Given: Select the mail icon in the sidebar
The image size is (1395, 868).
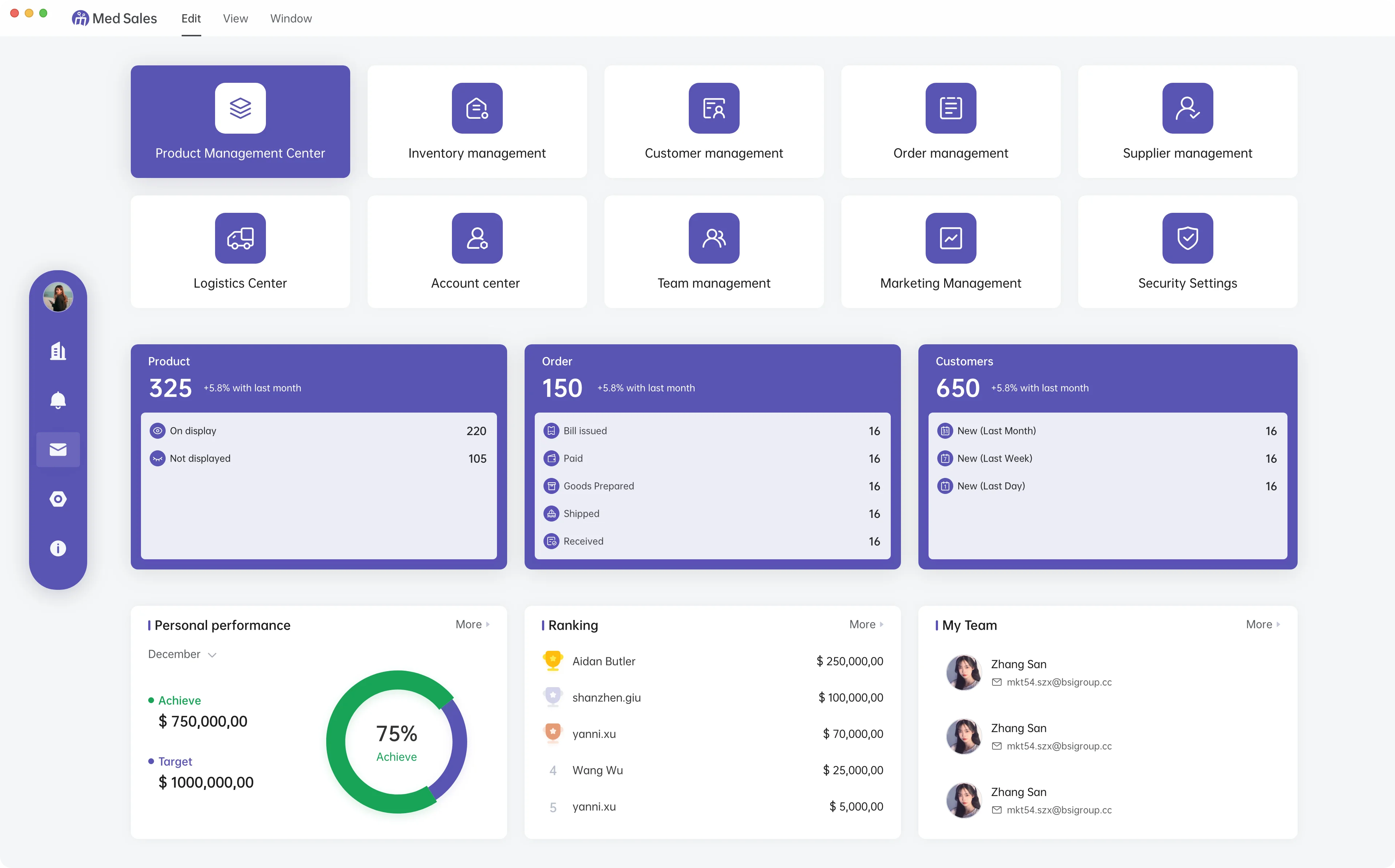Looking at the screenshot, I should 57,450.
